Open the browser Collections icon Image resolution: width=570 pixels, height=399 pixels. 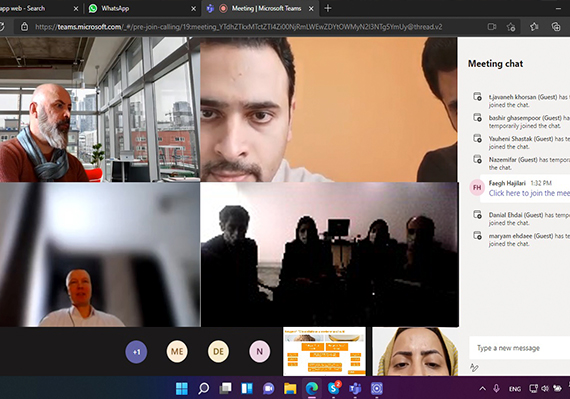tap(555, 27)
